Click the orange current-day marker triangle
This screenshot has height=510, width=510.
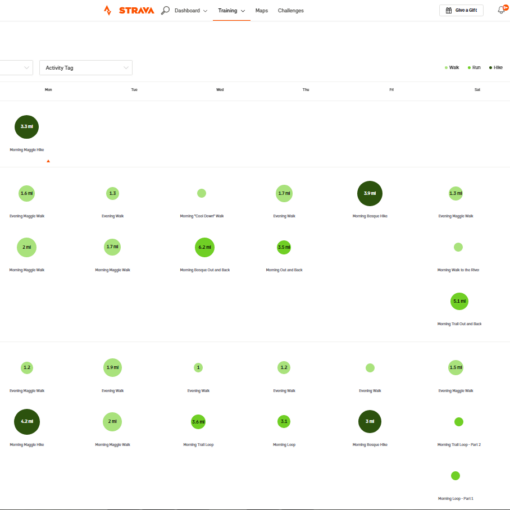[x=48, y=161]
